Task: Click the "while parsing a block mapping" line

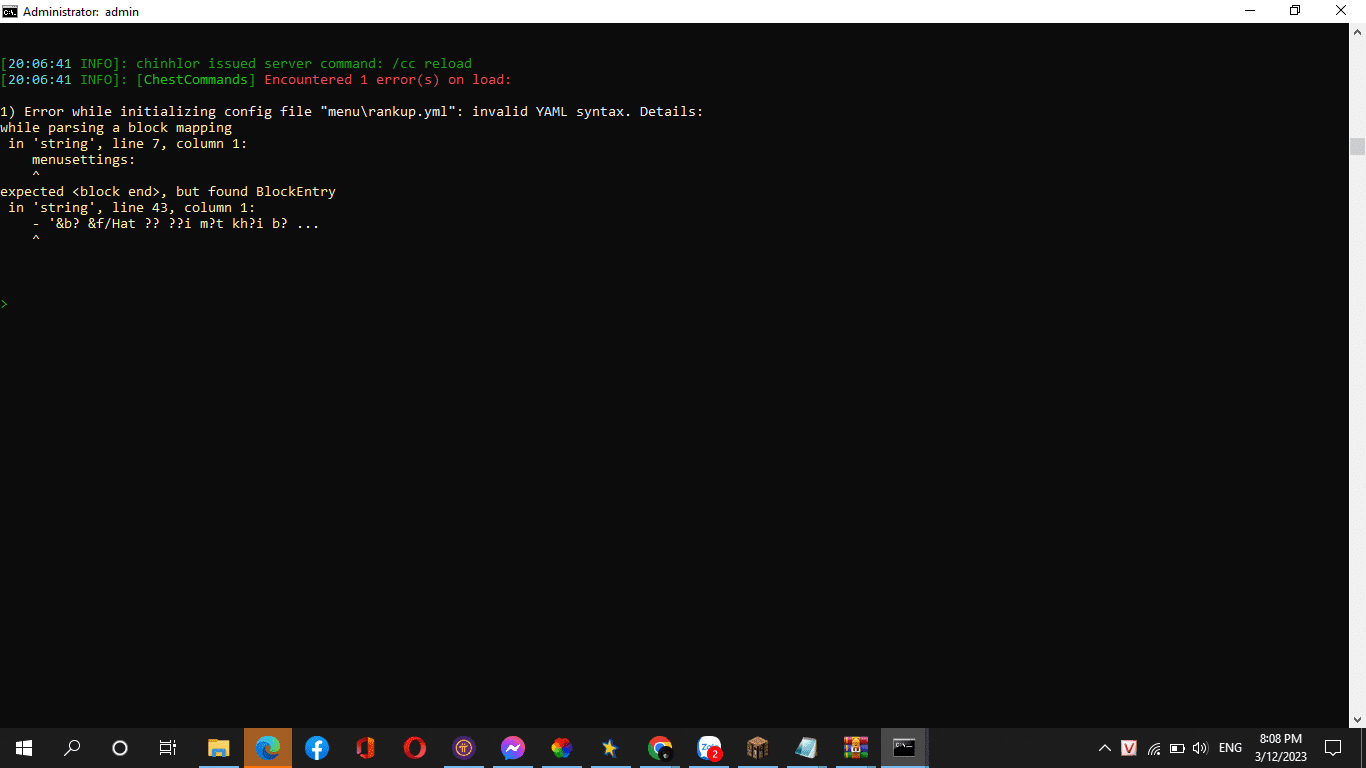Action: point(116,128)
